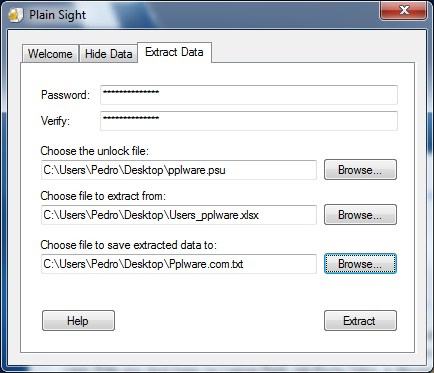Click the 'Choose the unlock file:' label
Image resolution: width=434 pixels, height=373 pixels.
click(95, 151)
